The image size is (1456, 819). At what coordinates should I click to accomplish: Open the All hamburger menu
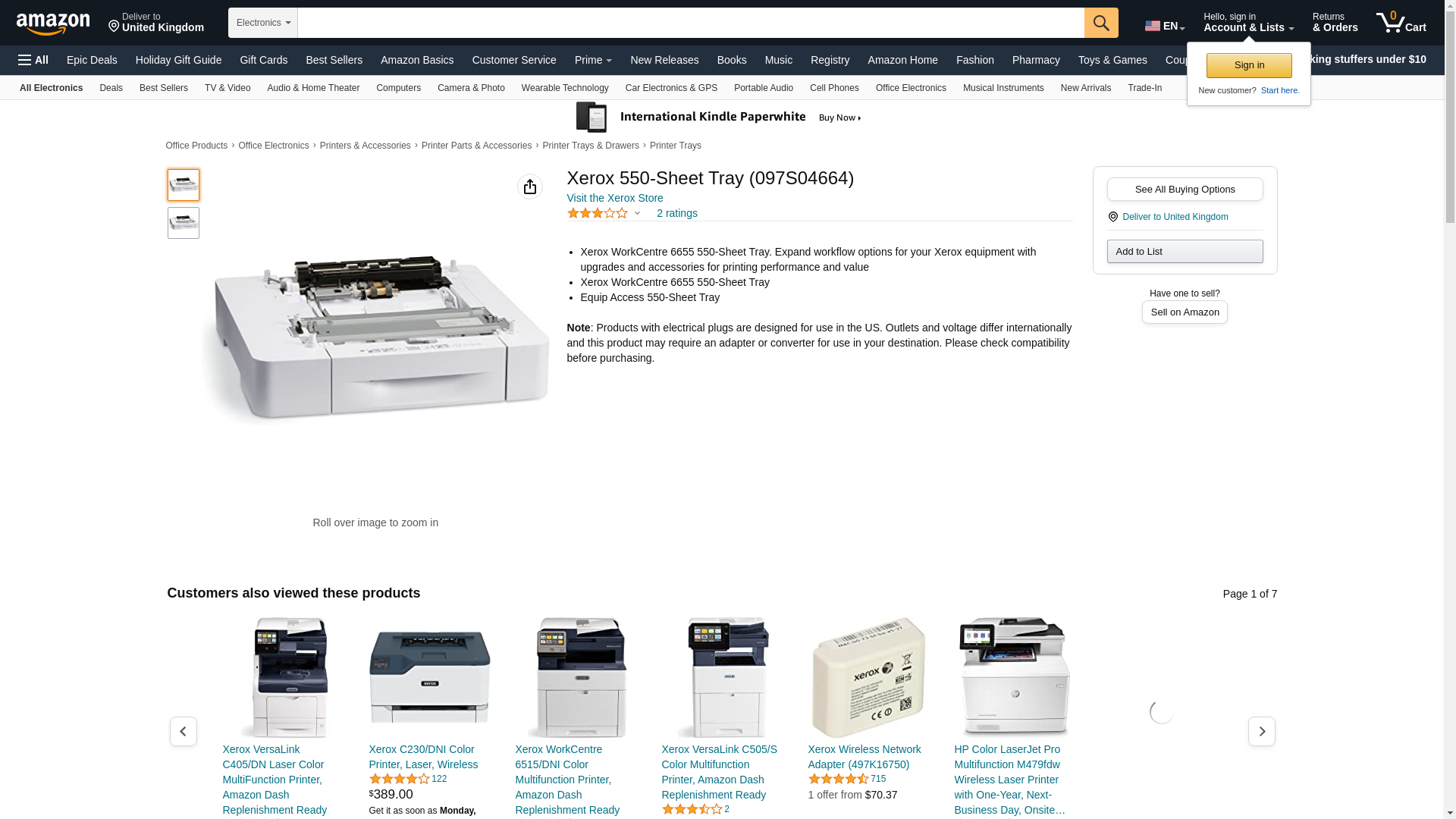point(33,60)
